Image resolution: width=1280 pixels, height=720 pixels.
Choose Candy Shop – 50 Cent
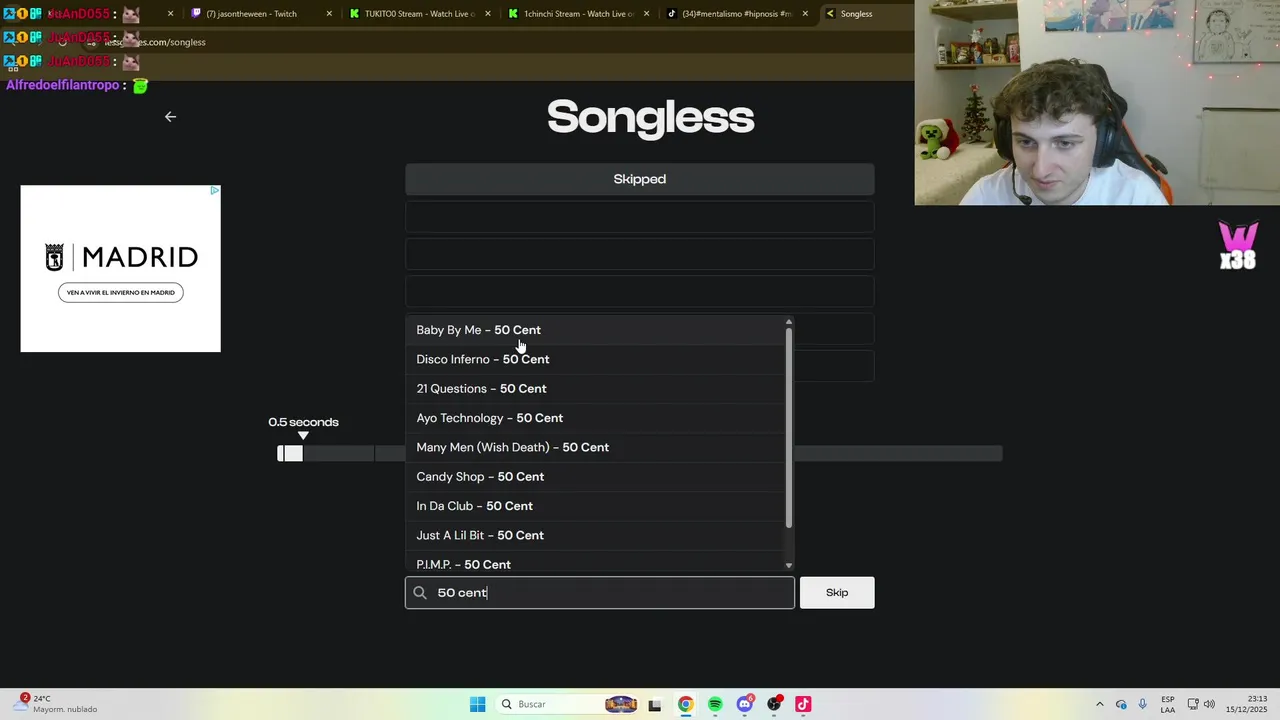595,477
